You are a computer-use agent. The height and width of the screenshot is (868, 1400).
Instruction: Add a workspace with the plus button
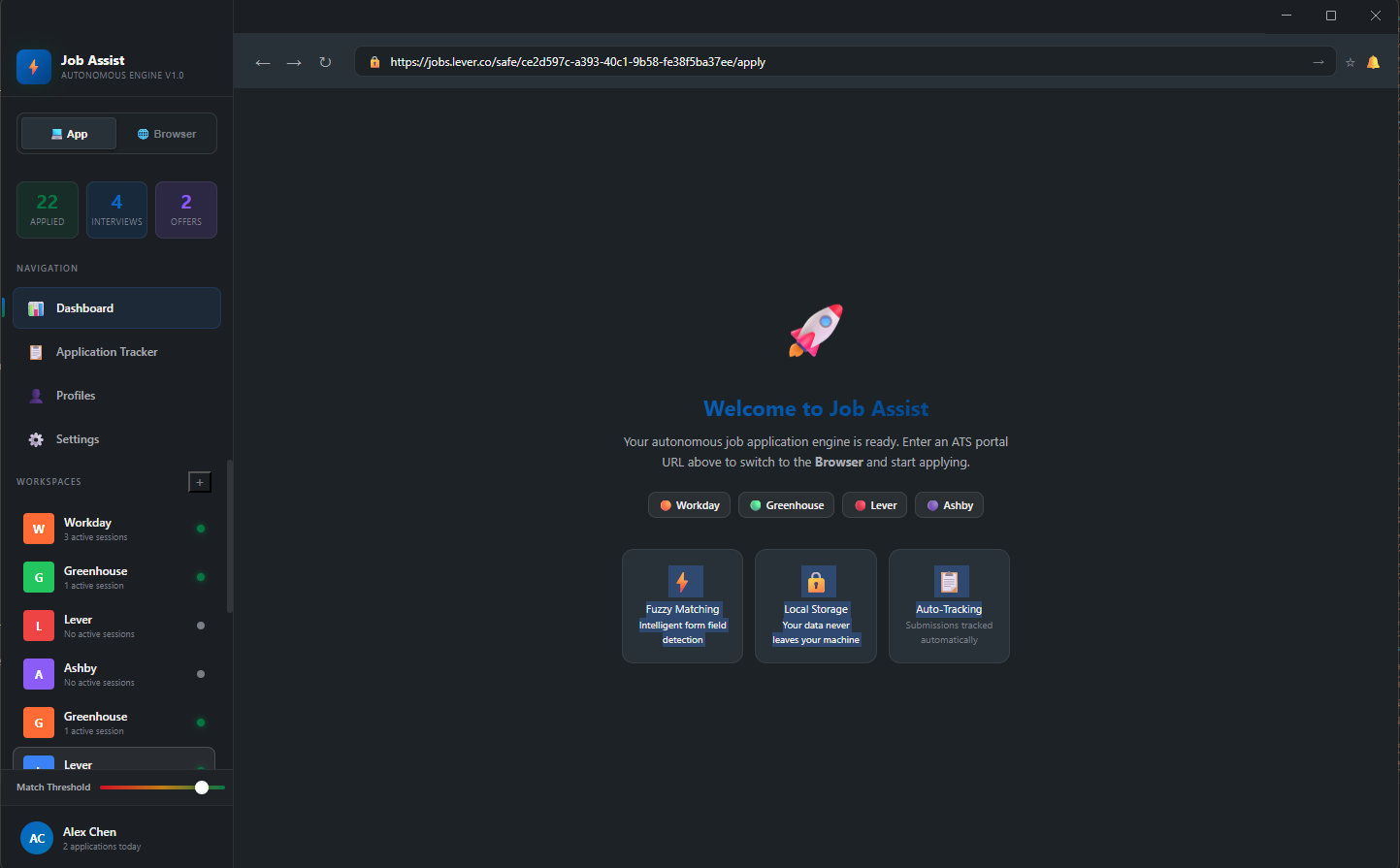point(200,482)
